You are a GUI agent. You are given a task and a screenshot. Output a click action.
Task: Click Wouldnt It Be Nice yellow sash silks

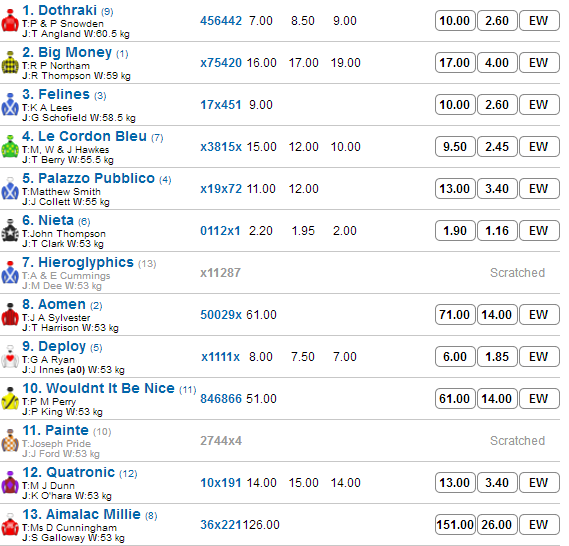coord(10,399)
